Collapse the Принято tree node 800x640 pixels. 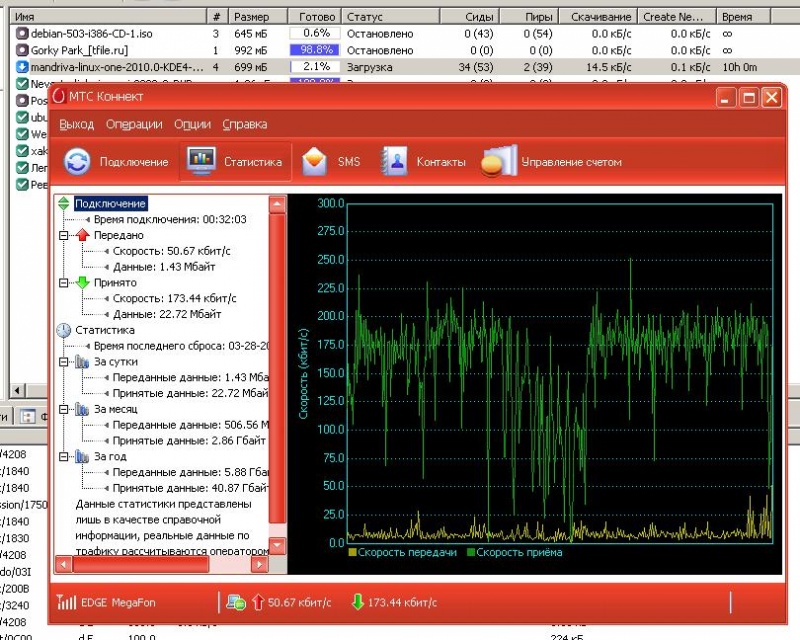[x=64, y=283]
